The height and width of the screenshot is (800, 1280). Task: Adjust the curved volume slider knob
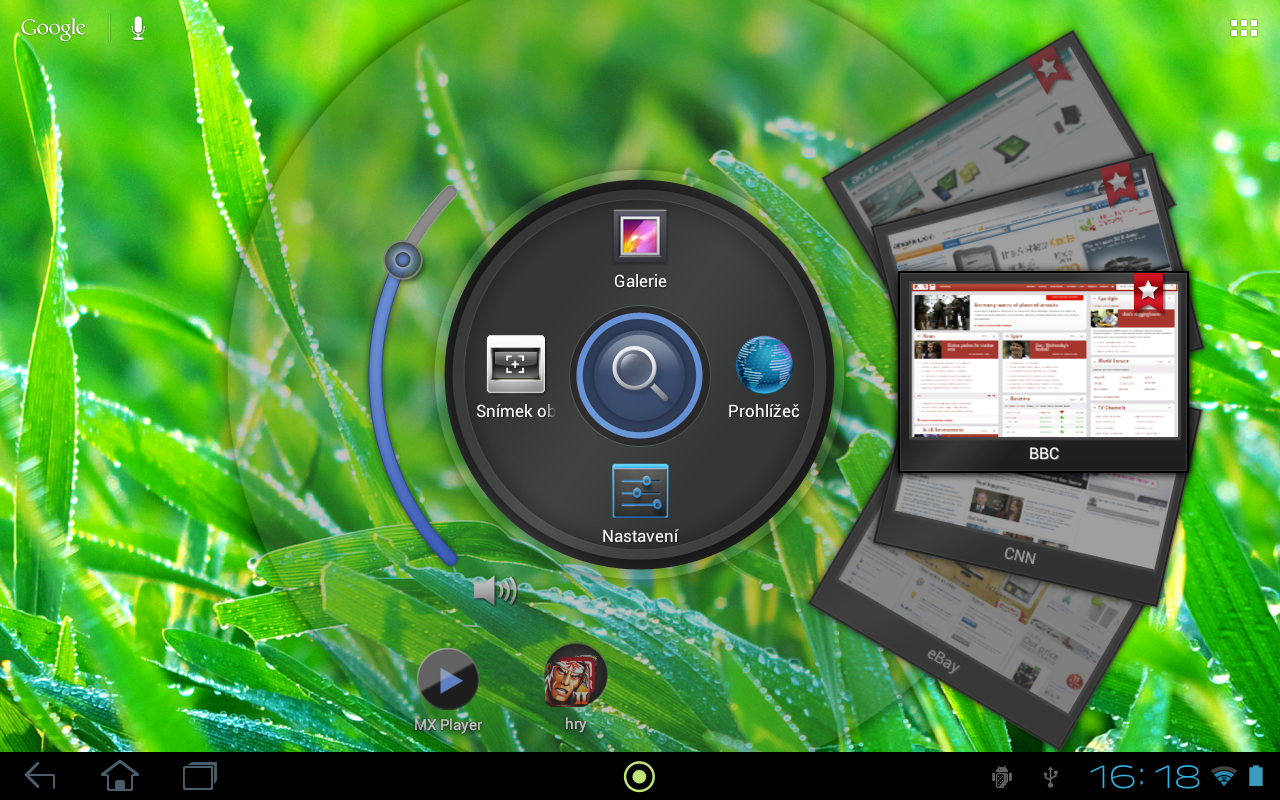click(x=402, y=259)
